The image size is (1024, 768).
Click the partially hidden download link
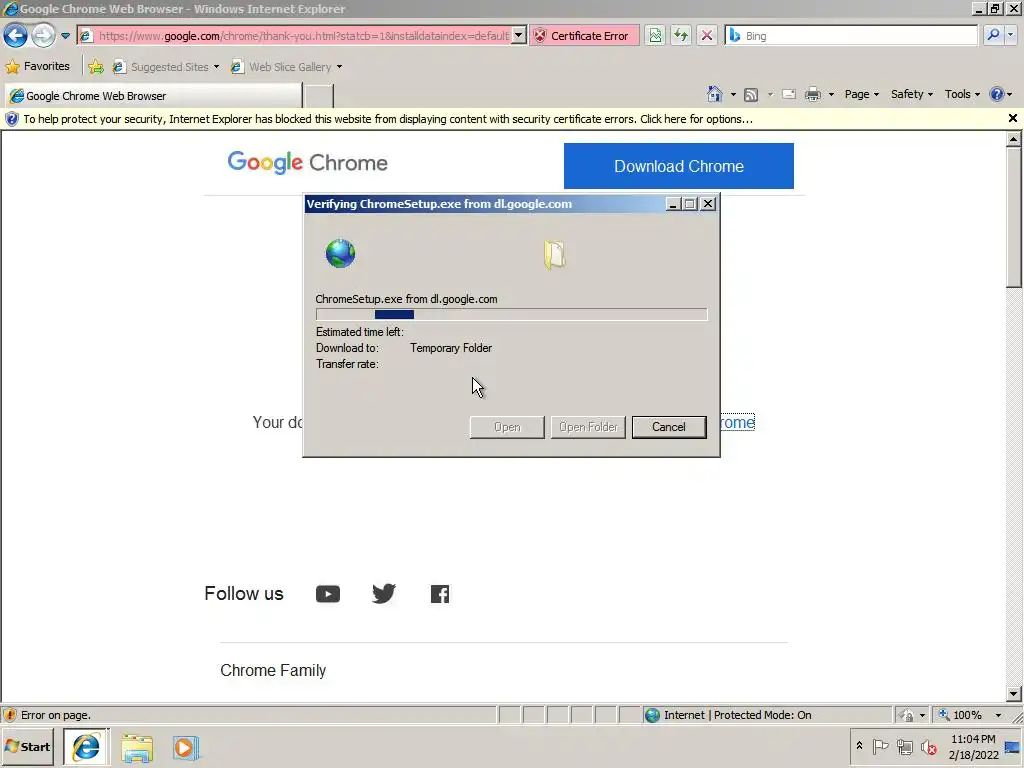pos(738,423)
